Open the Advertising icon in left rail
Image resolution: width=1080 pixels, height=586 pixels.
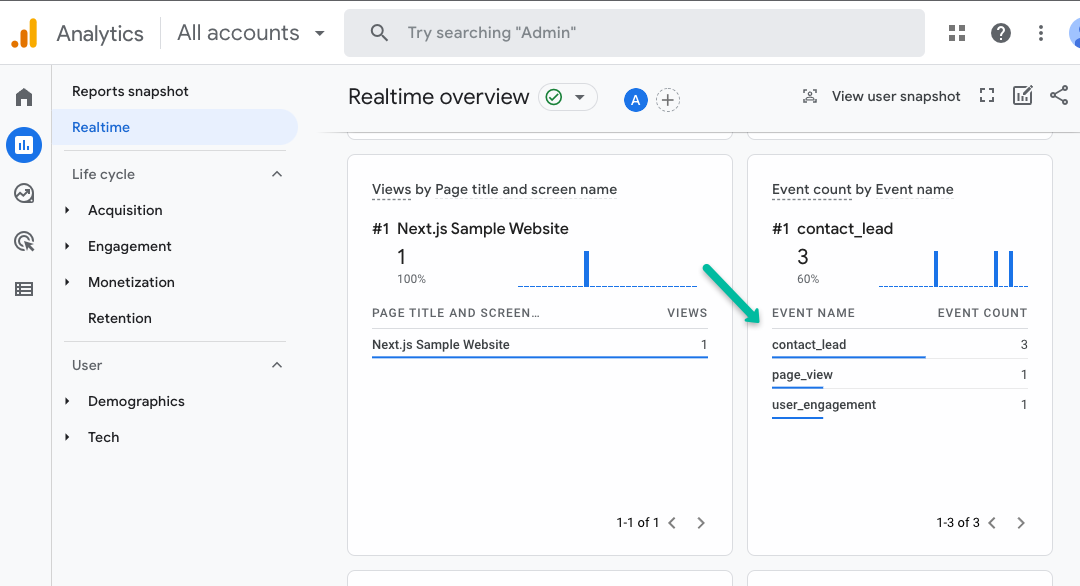24,241
